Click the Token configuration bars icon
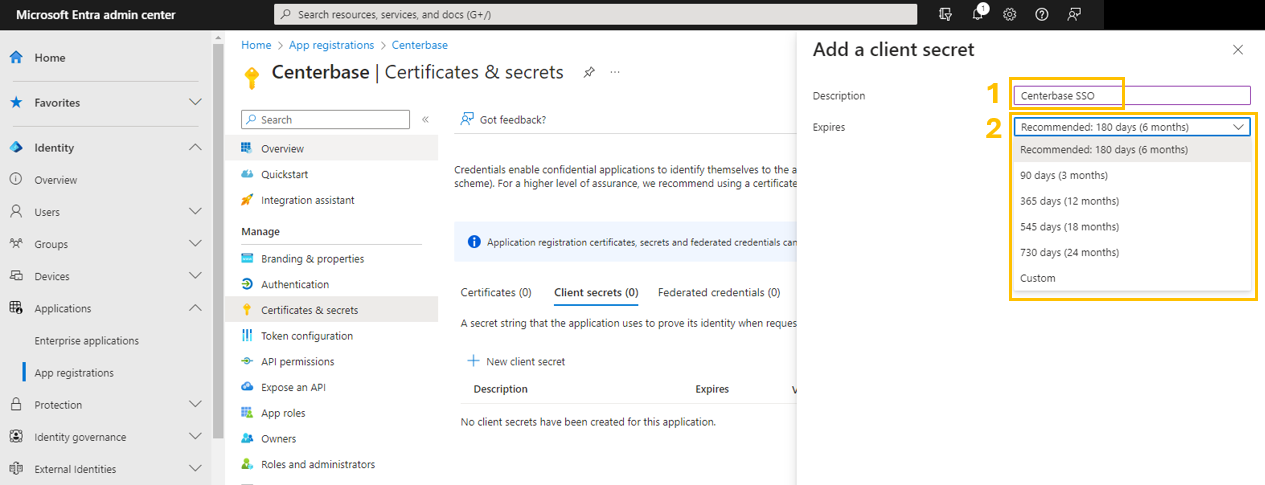 (x=247, y=336)
